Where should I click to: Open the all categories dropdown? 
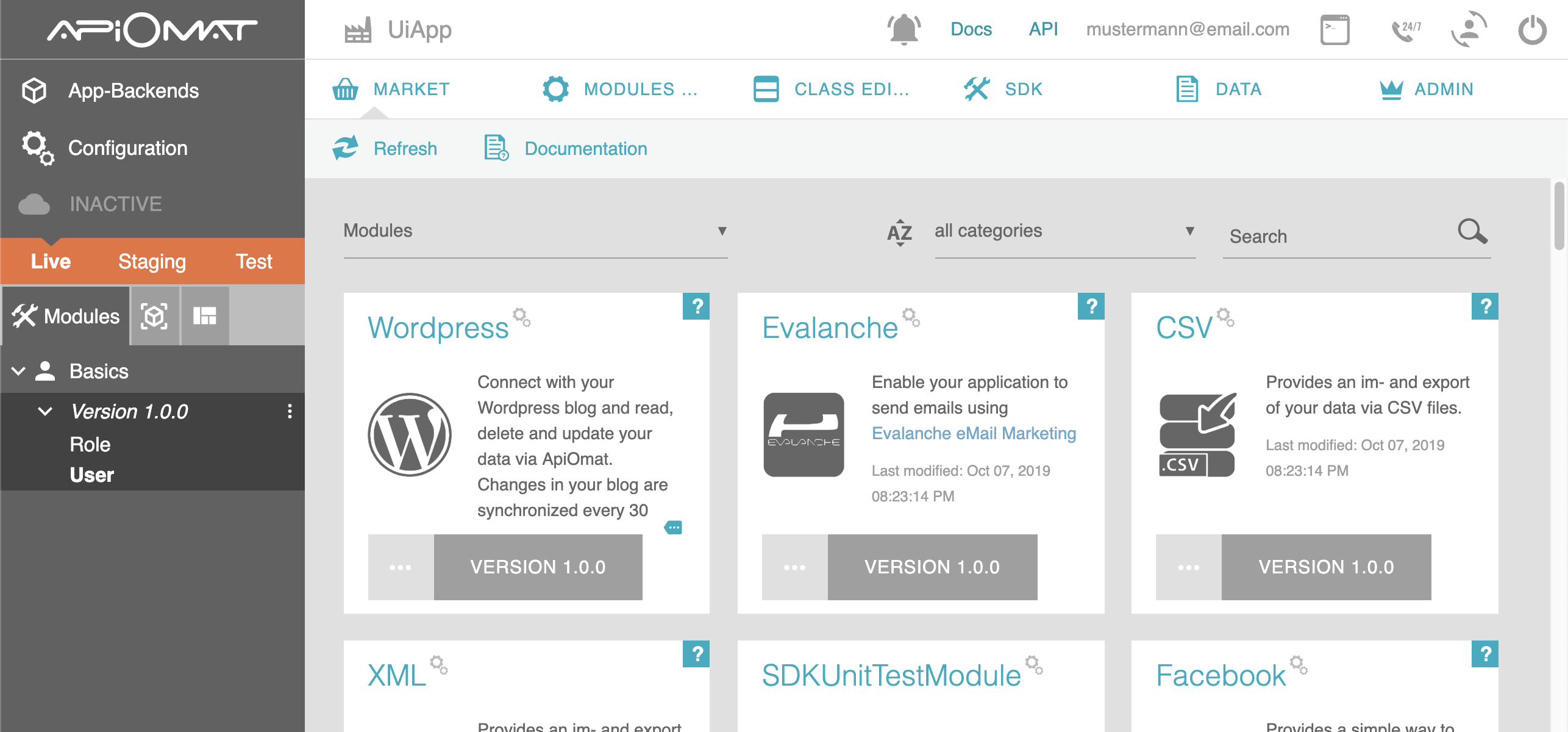(x=1065, y=231)
